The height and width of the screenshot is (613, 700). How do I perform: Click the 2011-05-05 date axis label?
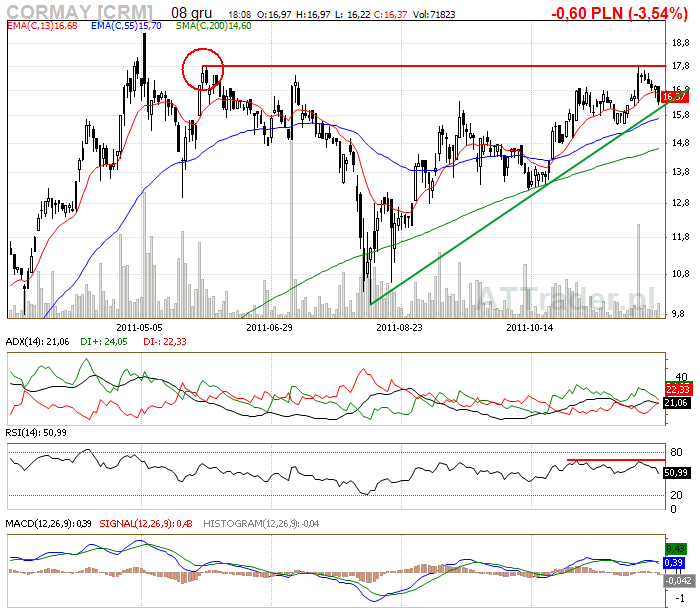coord(139,328)
